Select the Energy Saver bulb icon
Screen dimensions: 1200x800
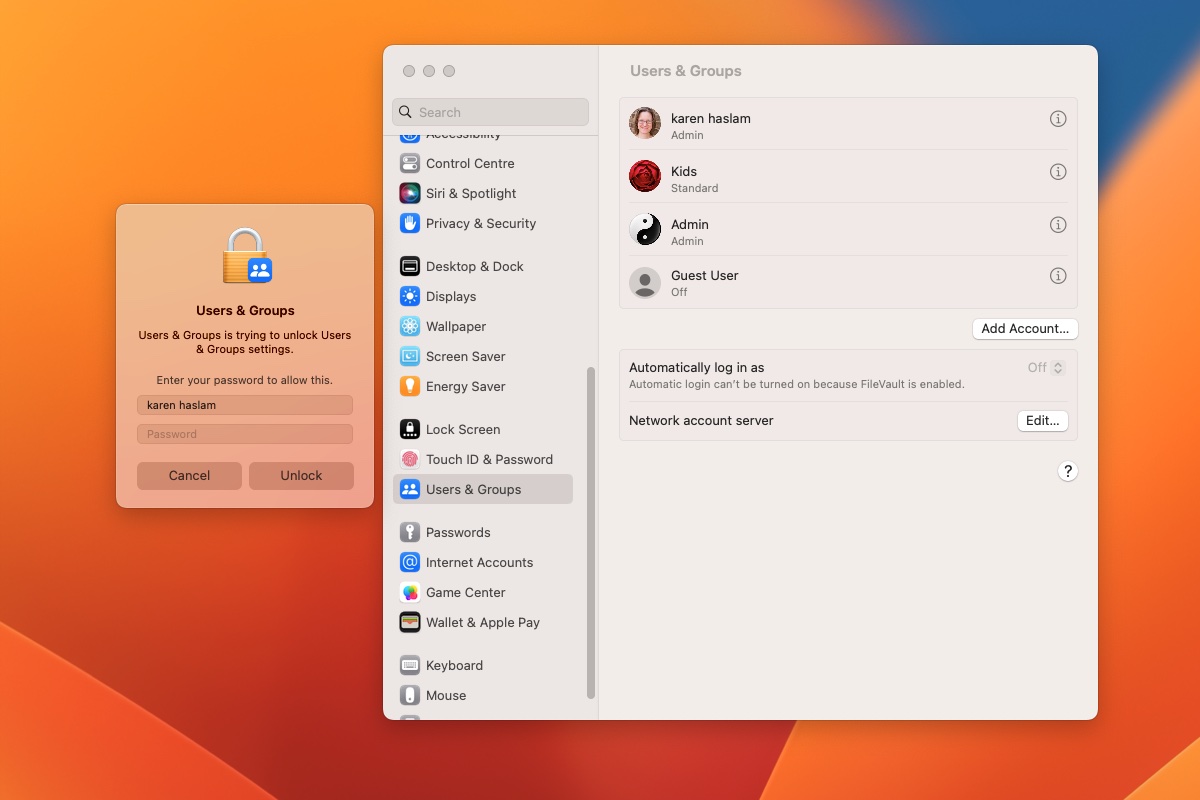coord(410,386)
